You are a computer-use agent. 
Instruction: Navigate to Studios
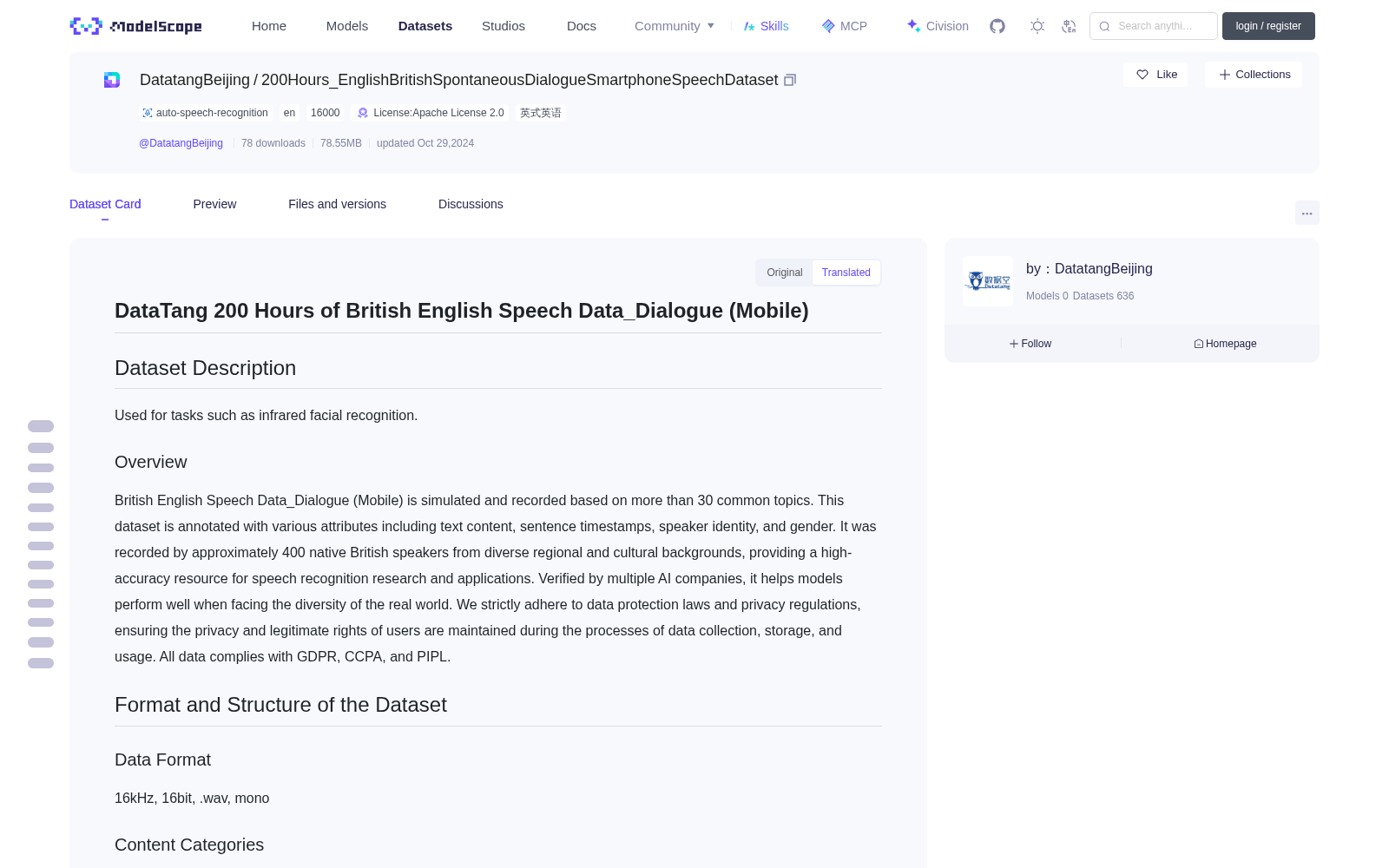coord(504,26)
